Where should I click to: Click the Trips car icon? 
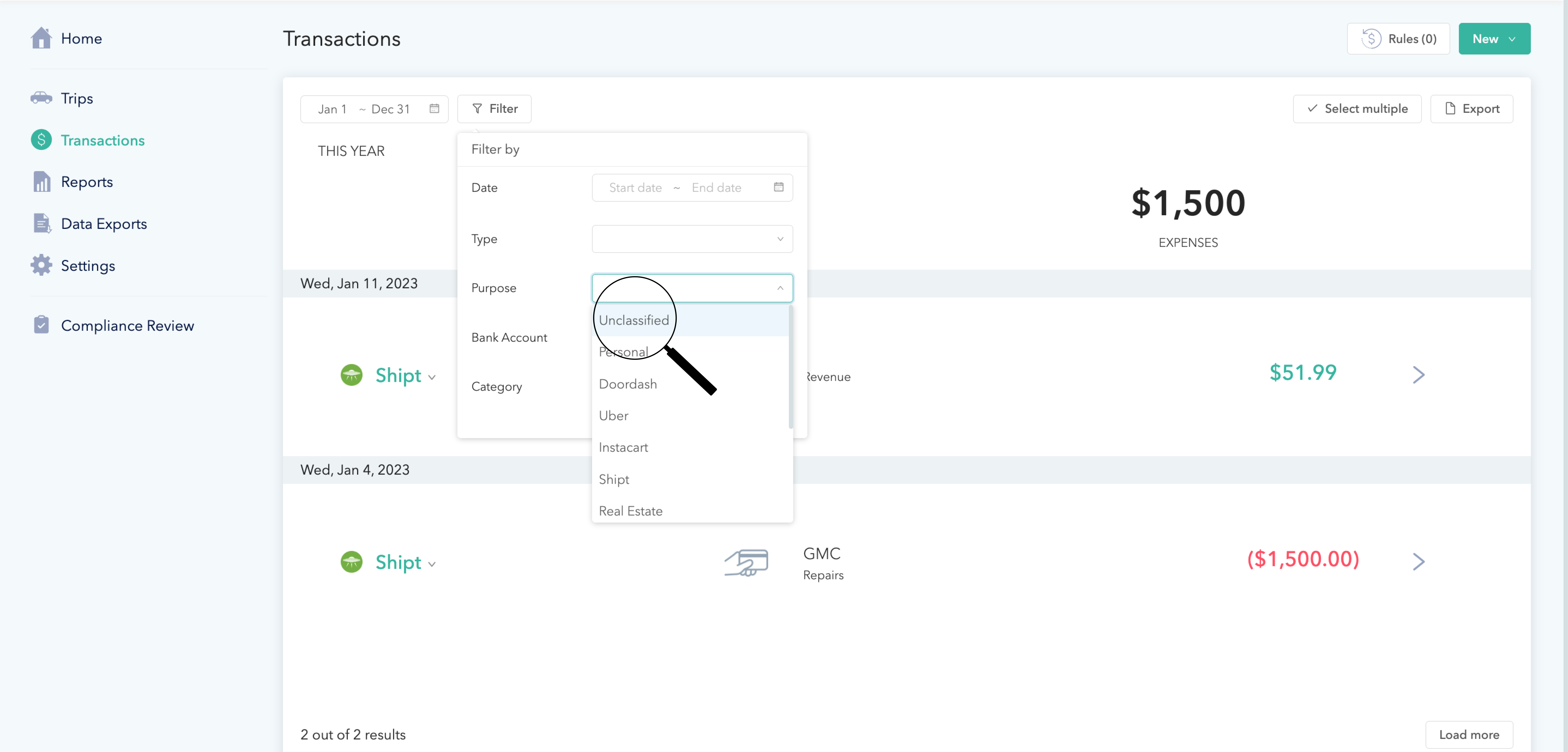click(41, 98)
